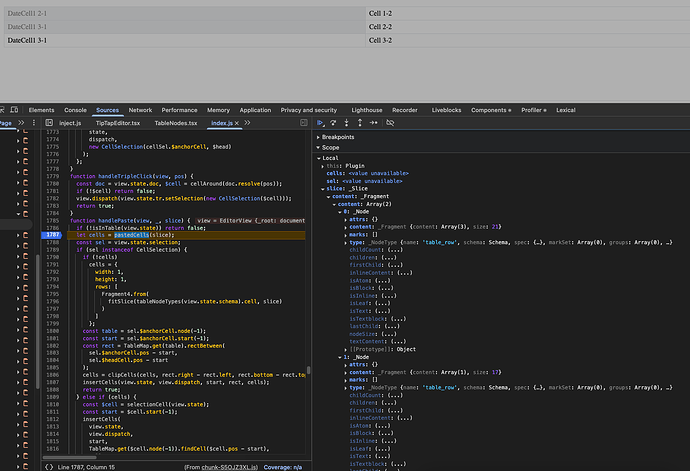
Task: Click the Step out of function icon
Action: tap(360, 123)
